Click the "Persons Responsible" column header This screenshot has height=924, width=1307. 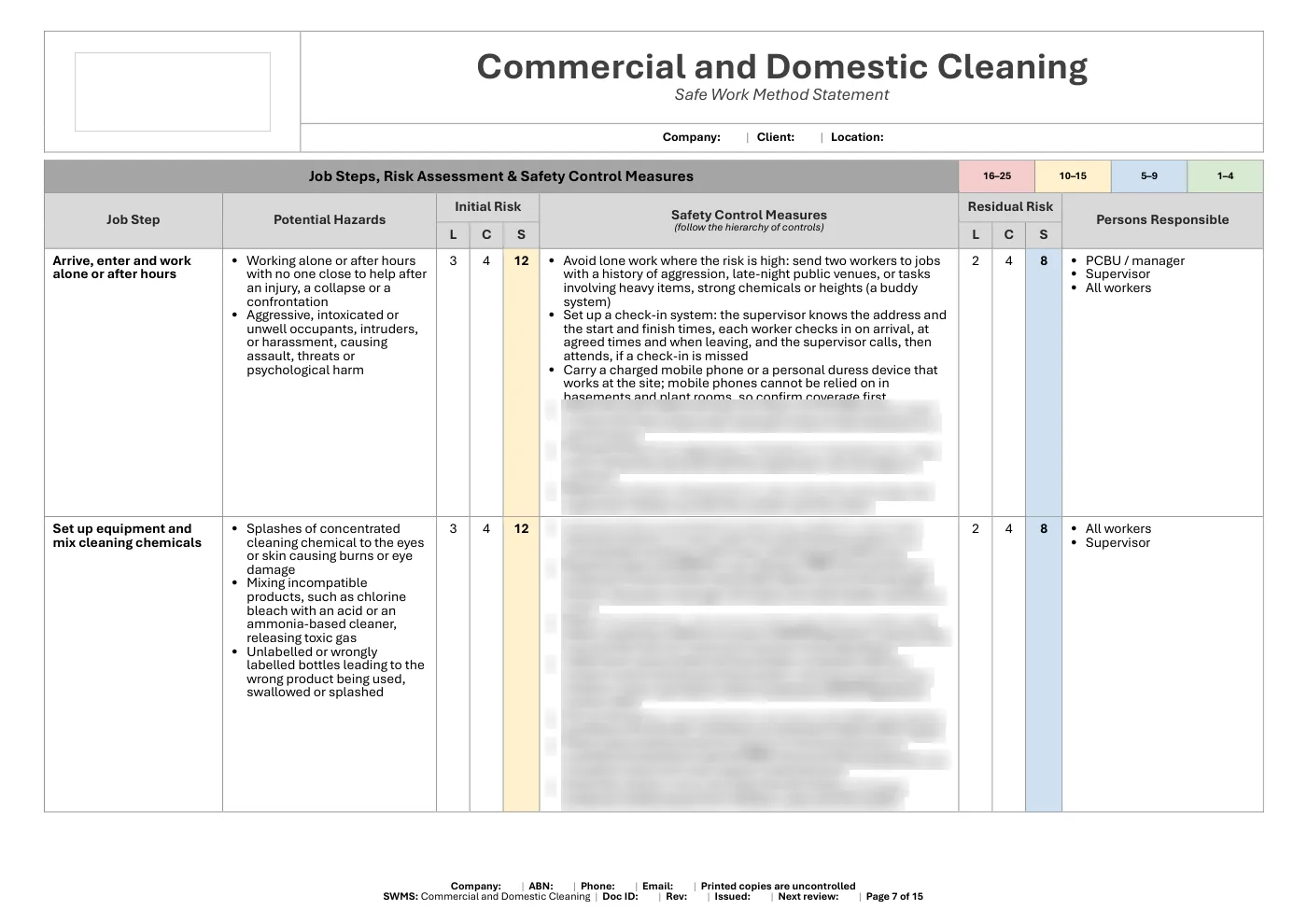coord(1162,220)
